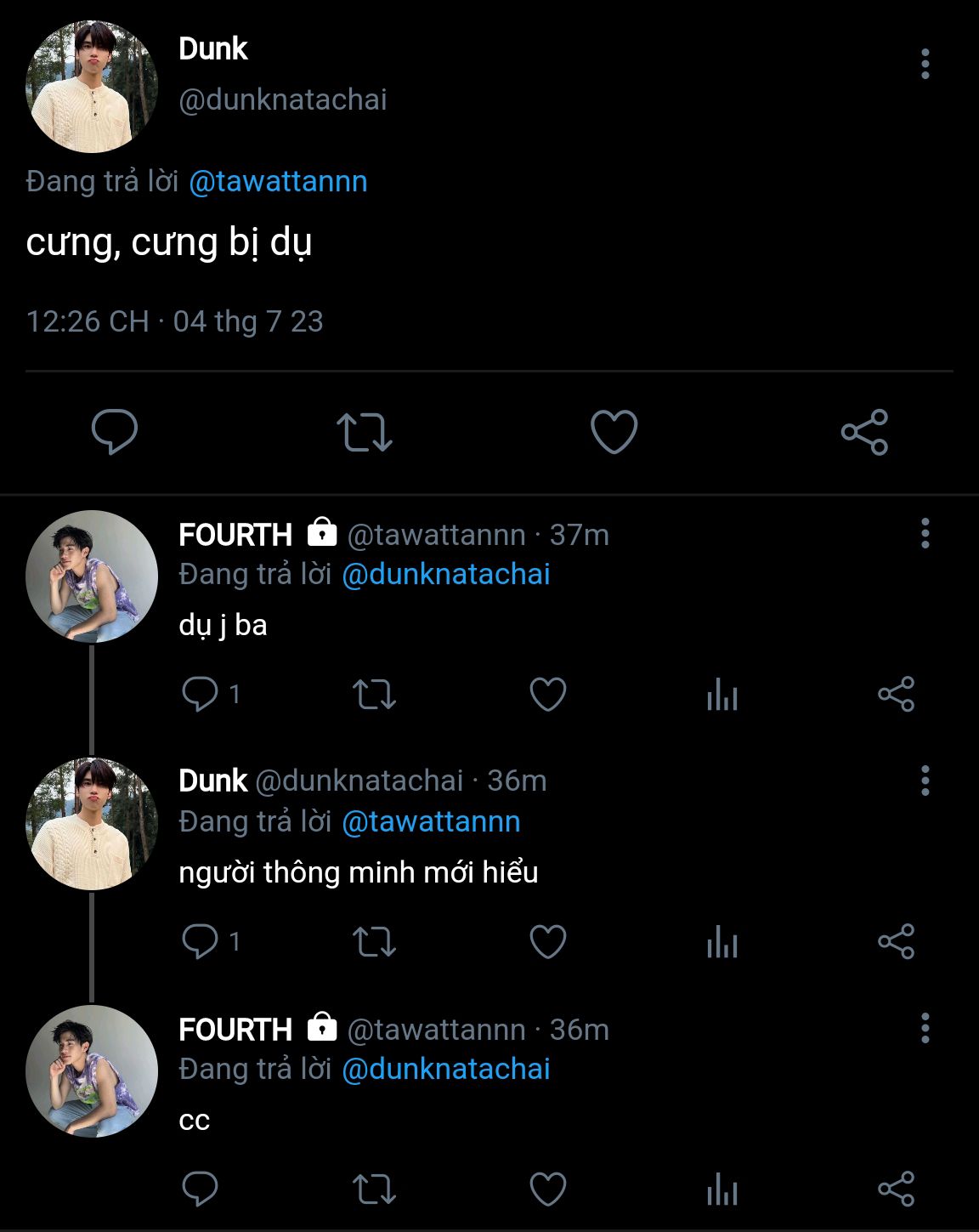View analytics for the "cc" reply
Image resolution: width=979 pixels, height=1232 pixels.
pyautogui.click(x=722, y=1189)
